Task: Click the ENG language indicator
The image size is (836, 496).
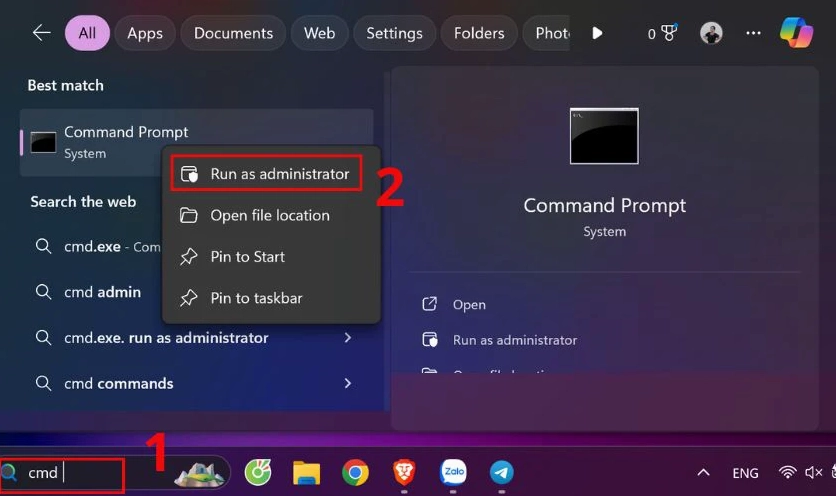Action: click(x=745, y=473)
